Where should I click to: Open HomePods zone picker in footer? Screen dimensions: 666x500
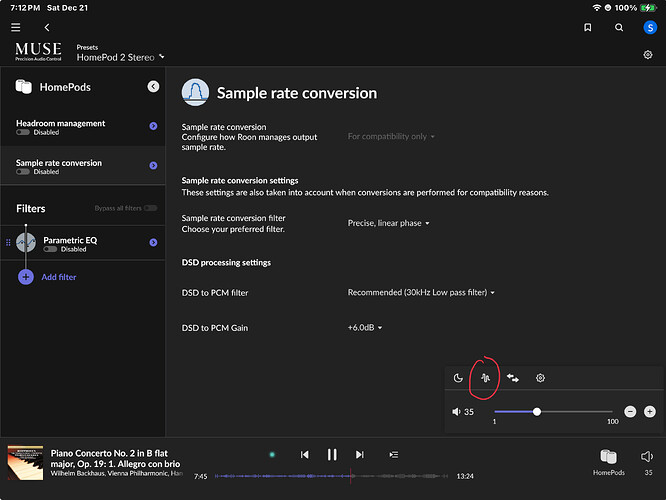(x=608, y=463)
